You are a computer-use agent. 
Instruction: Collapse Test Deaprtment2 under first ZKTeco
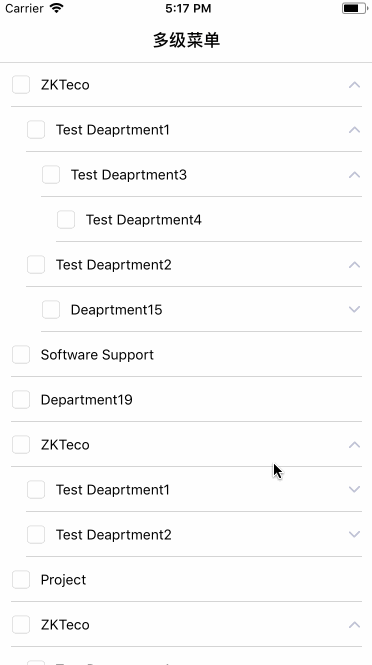354,265
